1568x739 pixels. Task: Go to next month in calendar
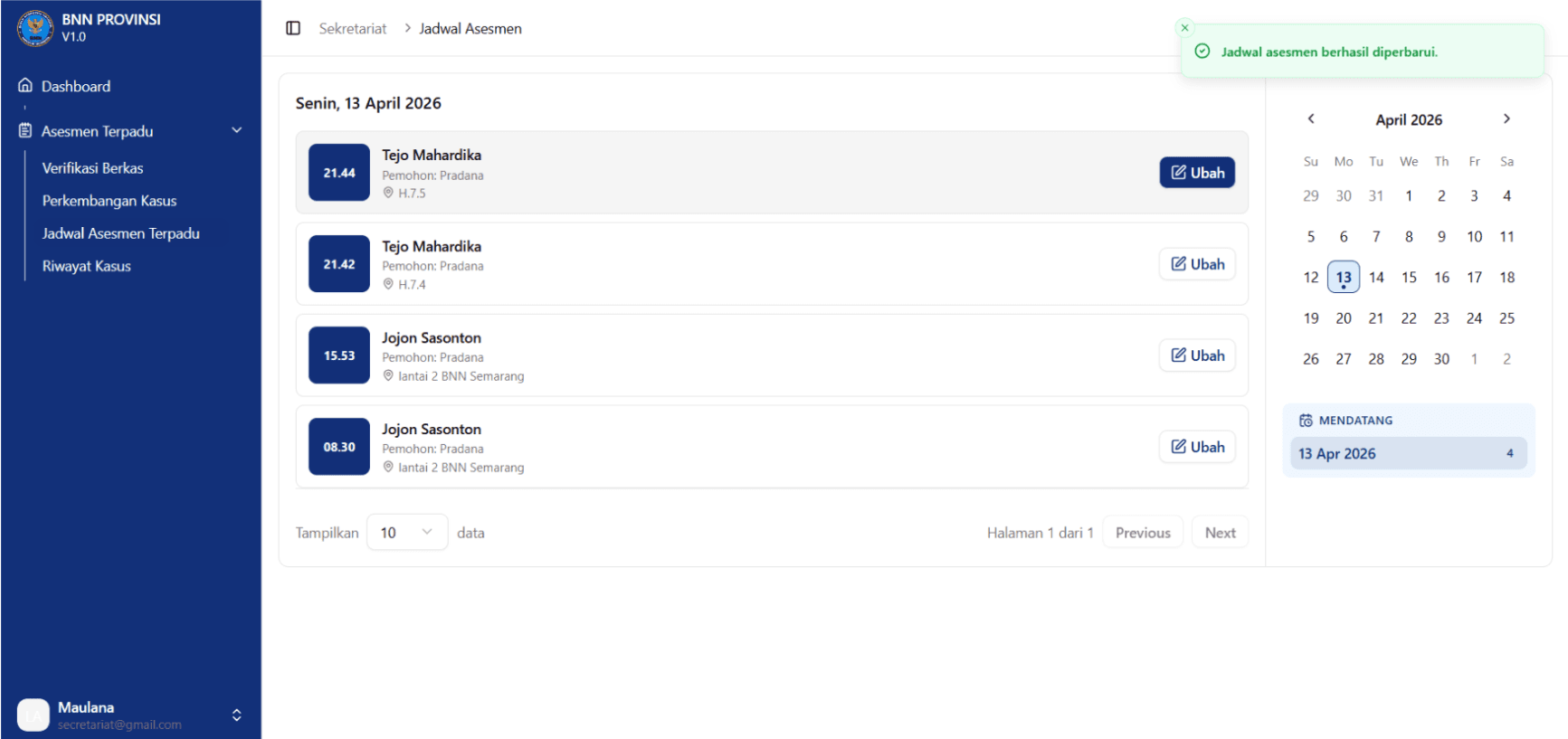[x=1506, y=118]
